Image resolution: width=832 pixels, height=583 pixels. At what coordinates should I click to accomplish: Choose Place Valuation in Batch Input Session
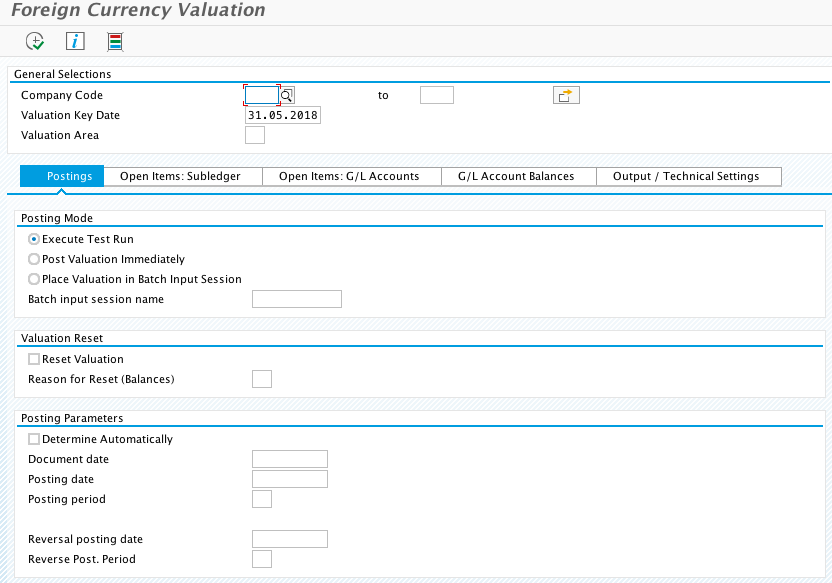point(35,279)
